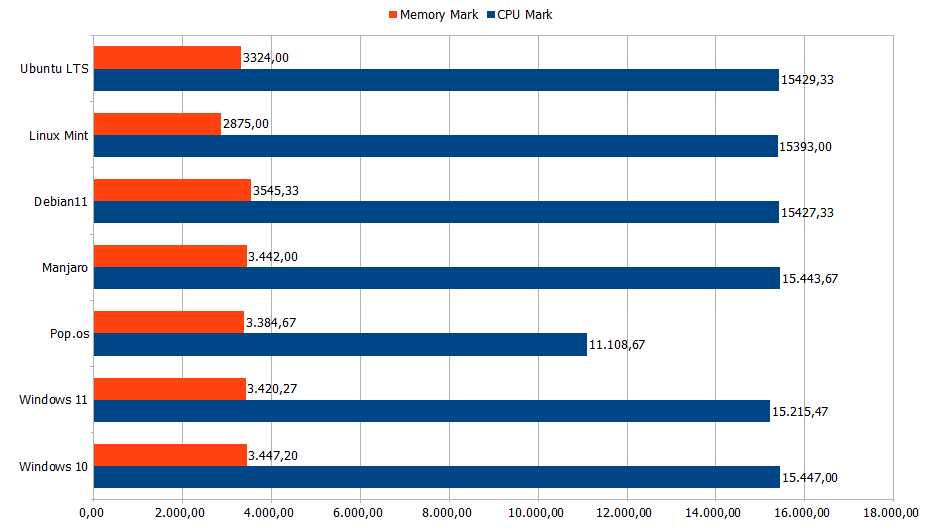Click the 15.443,67 data label
This screenshot has width=943, height=530.
[x=810, y=279]
